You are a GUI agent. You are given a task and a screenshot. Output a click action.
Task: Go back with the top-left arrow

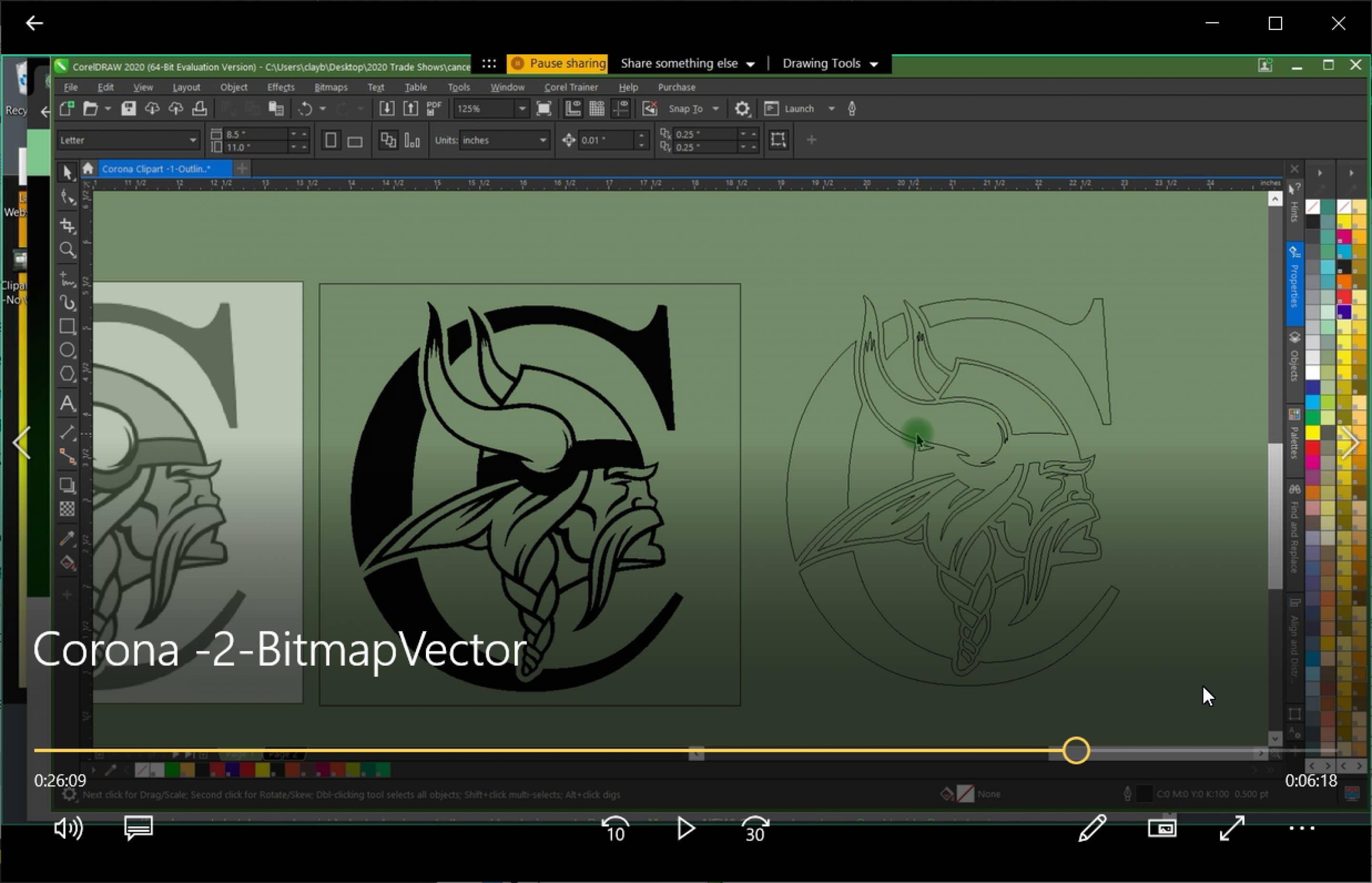point(34,23)
